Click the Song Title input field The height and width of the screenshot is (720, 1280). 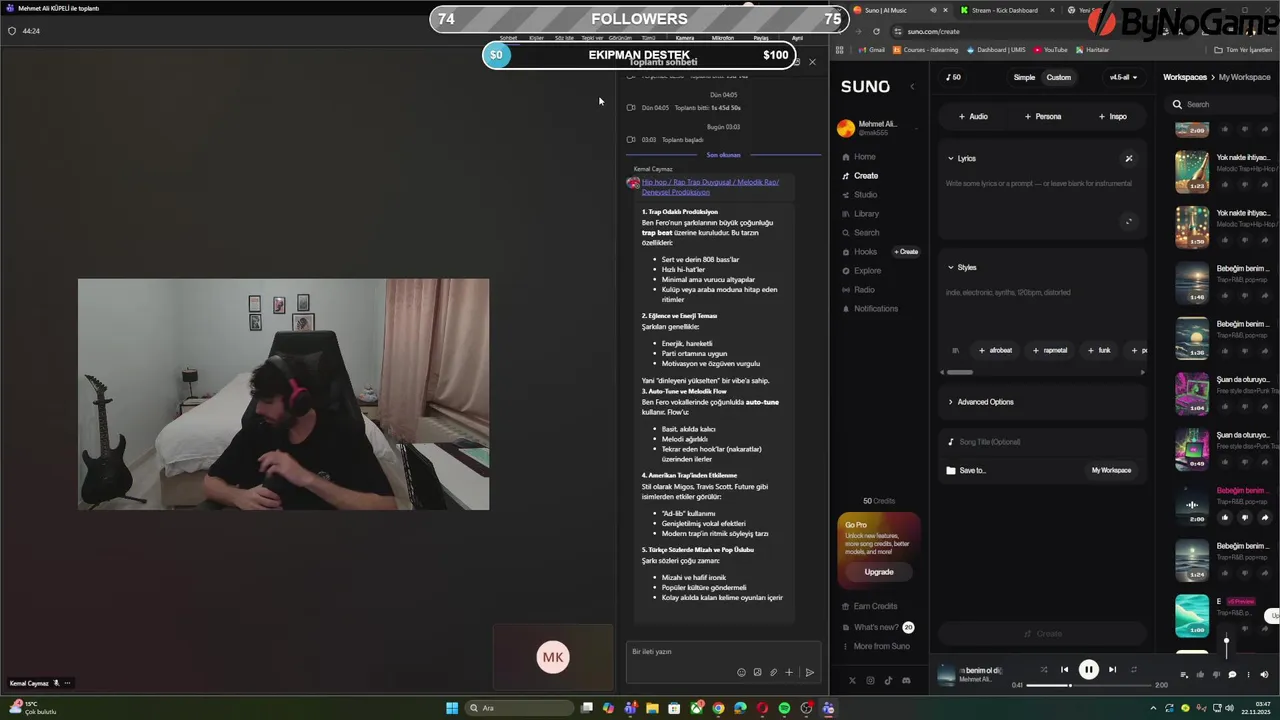click(1042, 442)
